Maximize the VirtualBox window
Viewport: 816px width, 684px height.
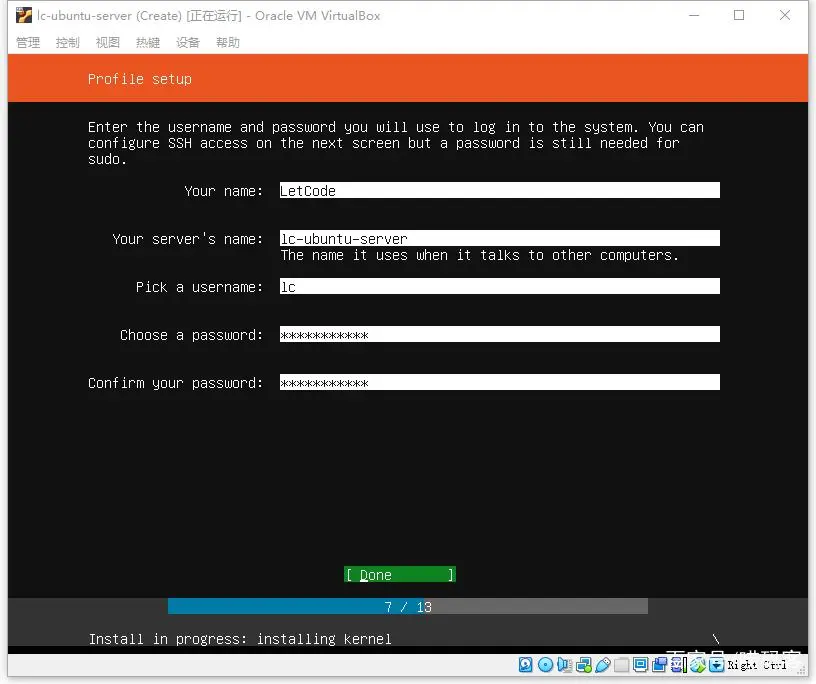click(739, 16)
